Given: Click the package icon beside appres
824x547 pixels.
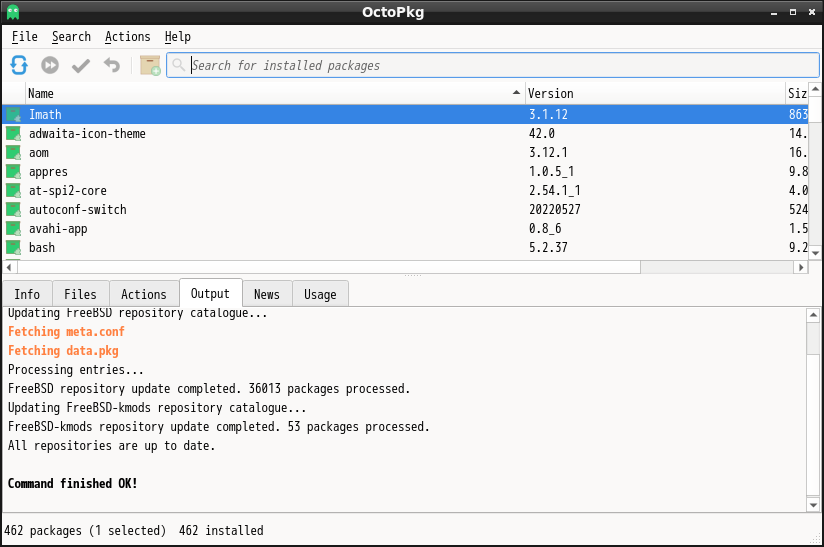Looking at the screenshot, I should (x=14, y=171).
